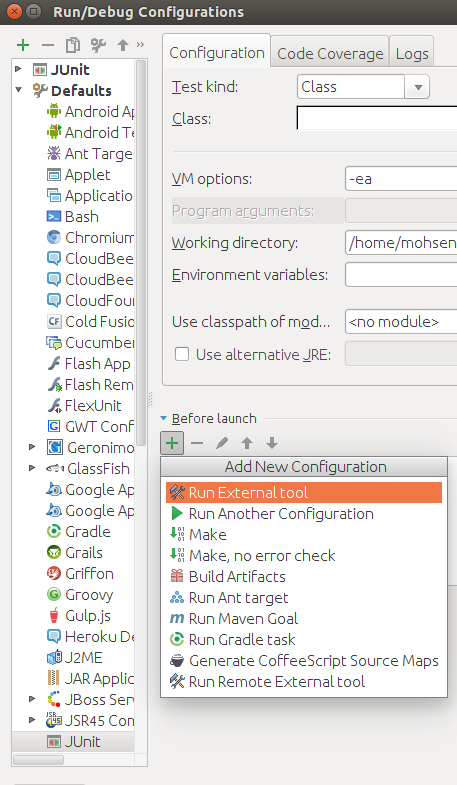
Task: Select Gradle default item
Action: 79,531
